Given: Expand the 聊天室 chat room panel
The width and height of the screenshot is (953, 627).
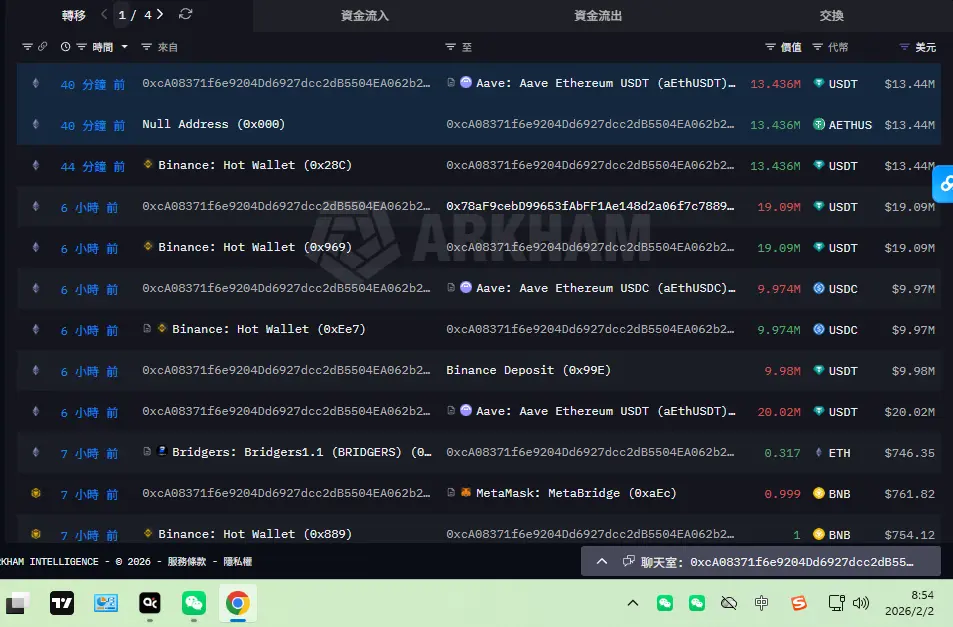Looking at the screenshot, I should coord(602,561).
